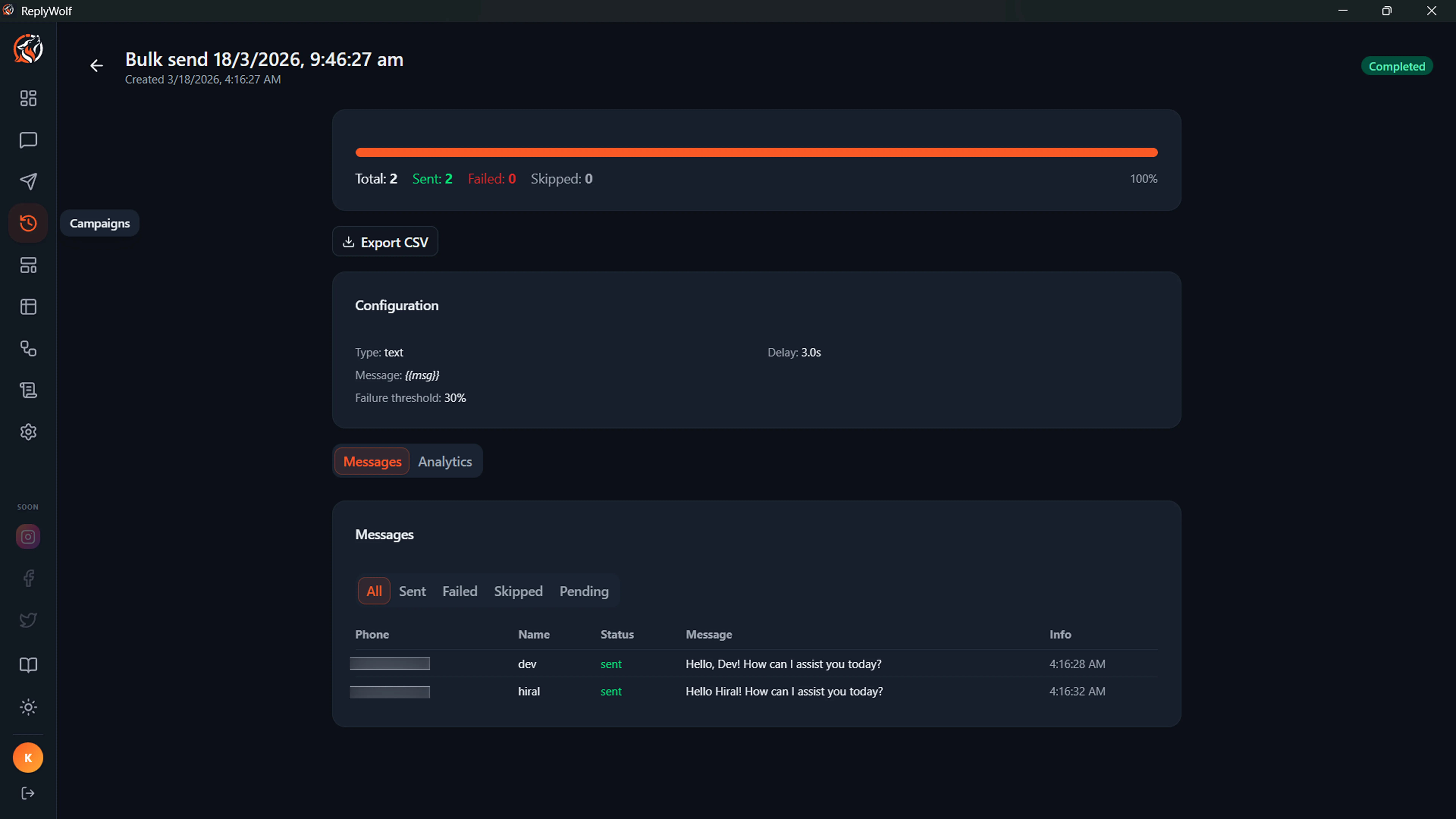Click 'sent' status in dev row
Image resolution: width=1456 pixels, height=819 pixels.
pos(611,664)
